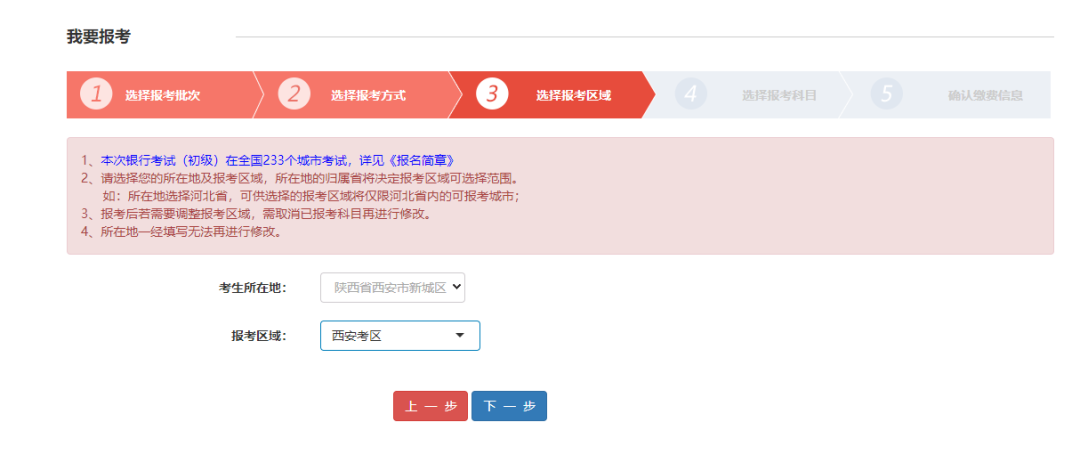Image resolution: width=1080 pixels, height=471 pixels.
Task: Open the 考生所在地 dropdown
Action: 393,288
